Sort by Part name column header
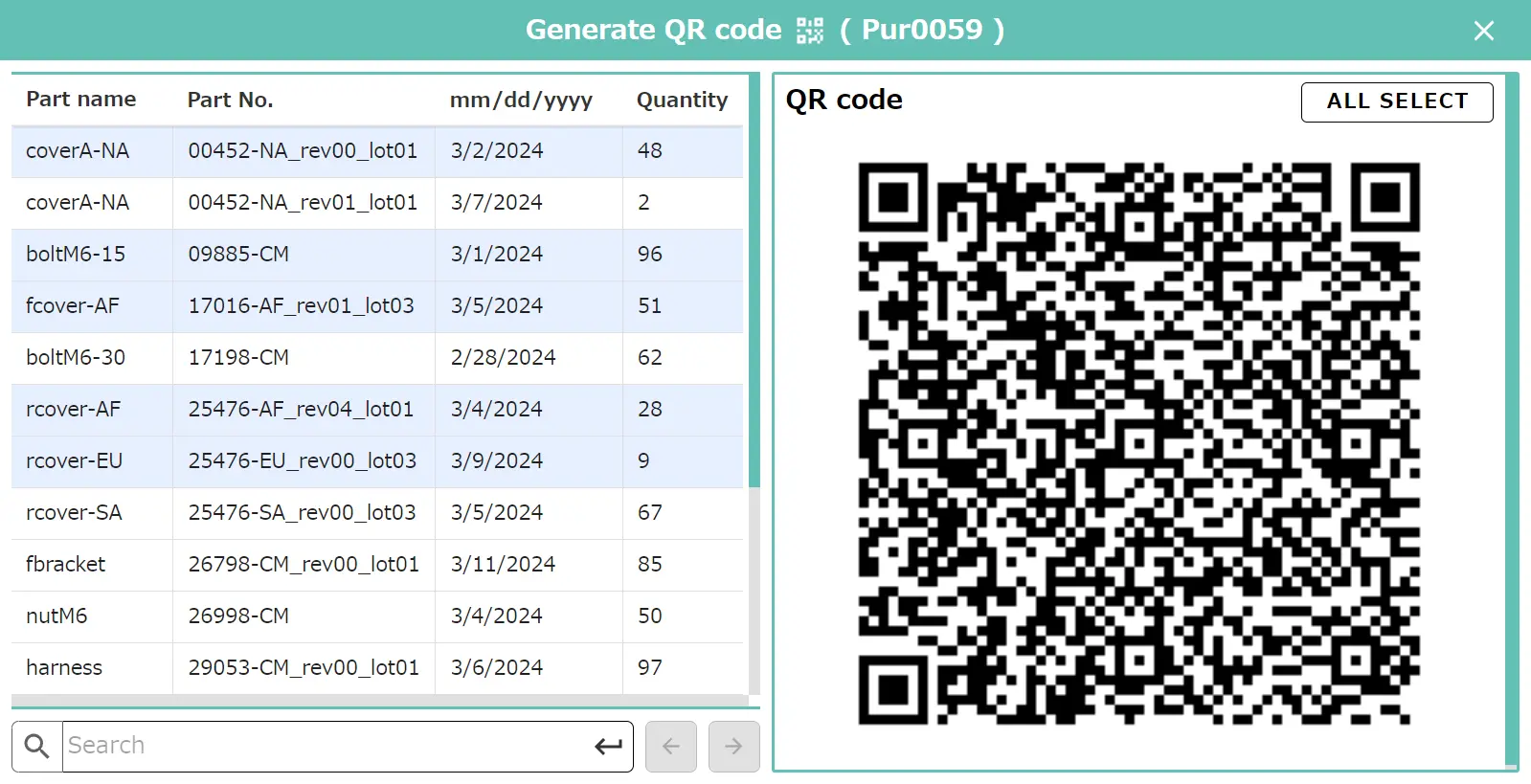This screenshot has width=1531, height=784. pos(81,100)
